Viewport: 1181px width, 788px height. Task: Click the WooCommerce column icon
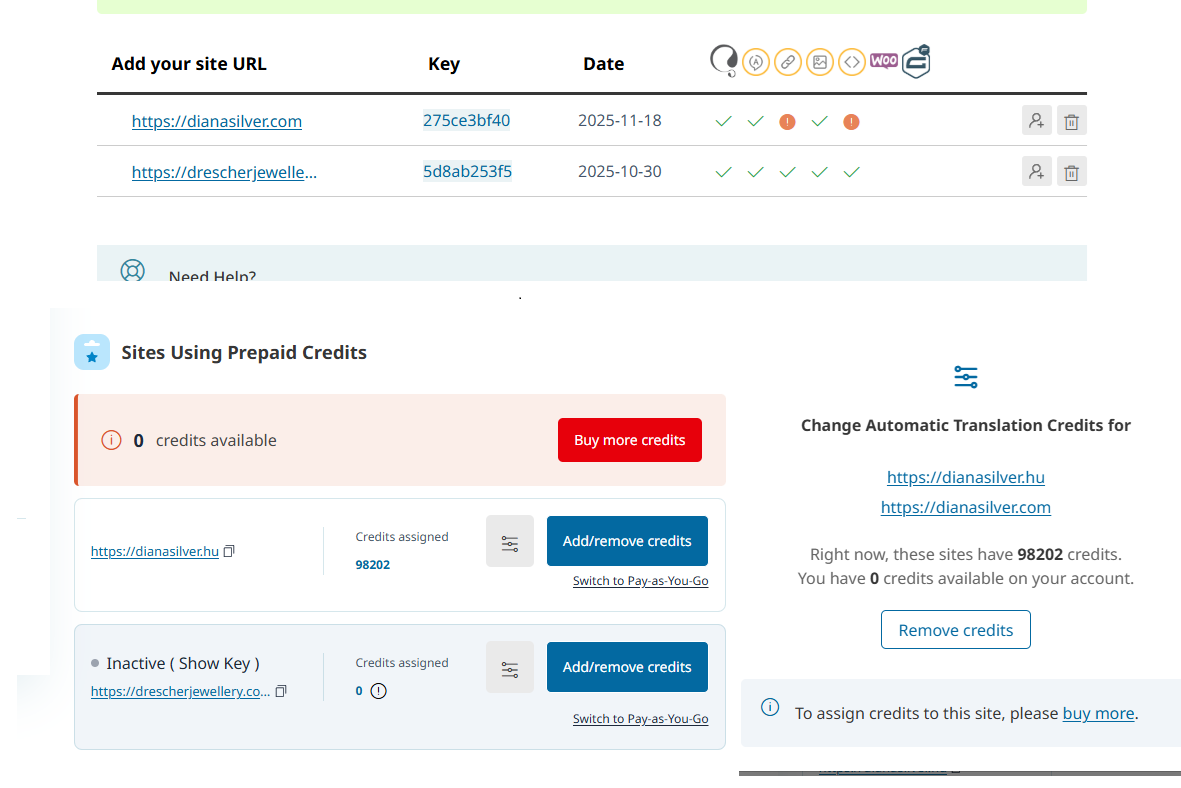pyautogui.click(x=883, y=61)
